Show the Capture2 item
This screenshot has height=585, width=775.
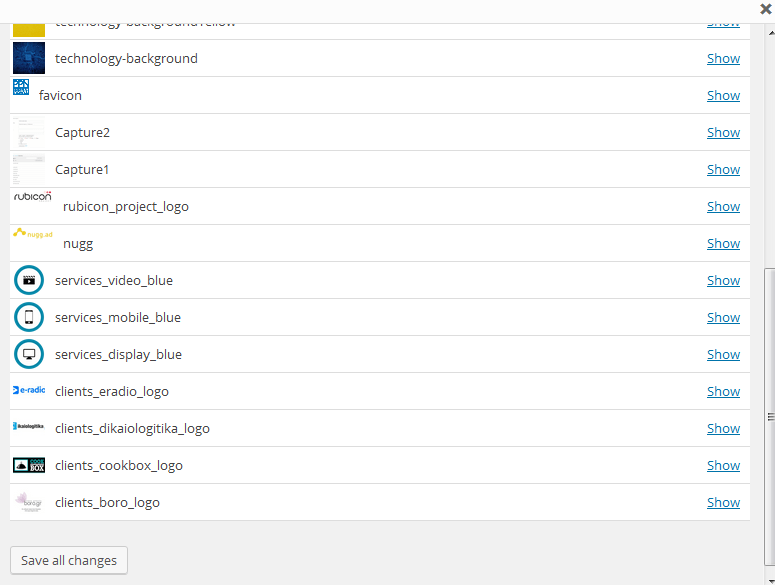[x=723, y=132]
